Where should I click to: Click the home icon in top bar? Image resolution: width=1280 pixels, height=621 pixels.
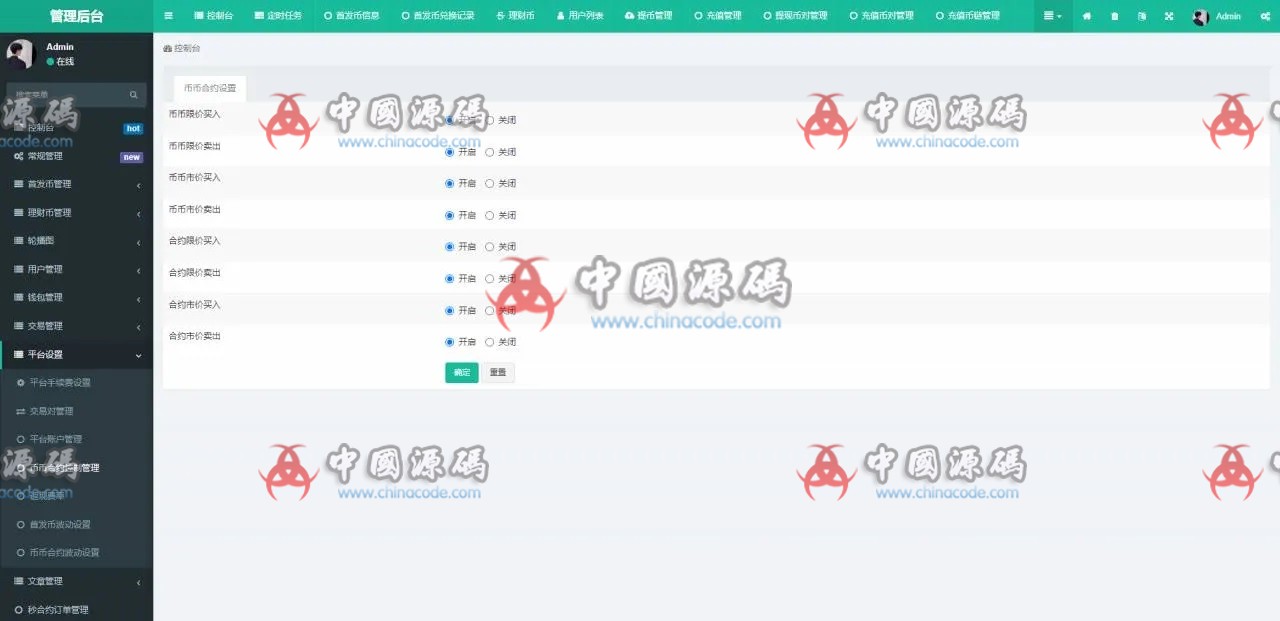[1087, 16]
